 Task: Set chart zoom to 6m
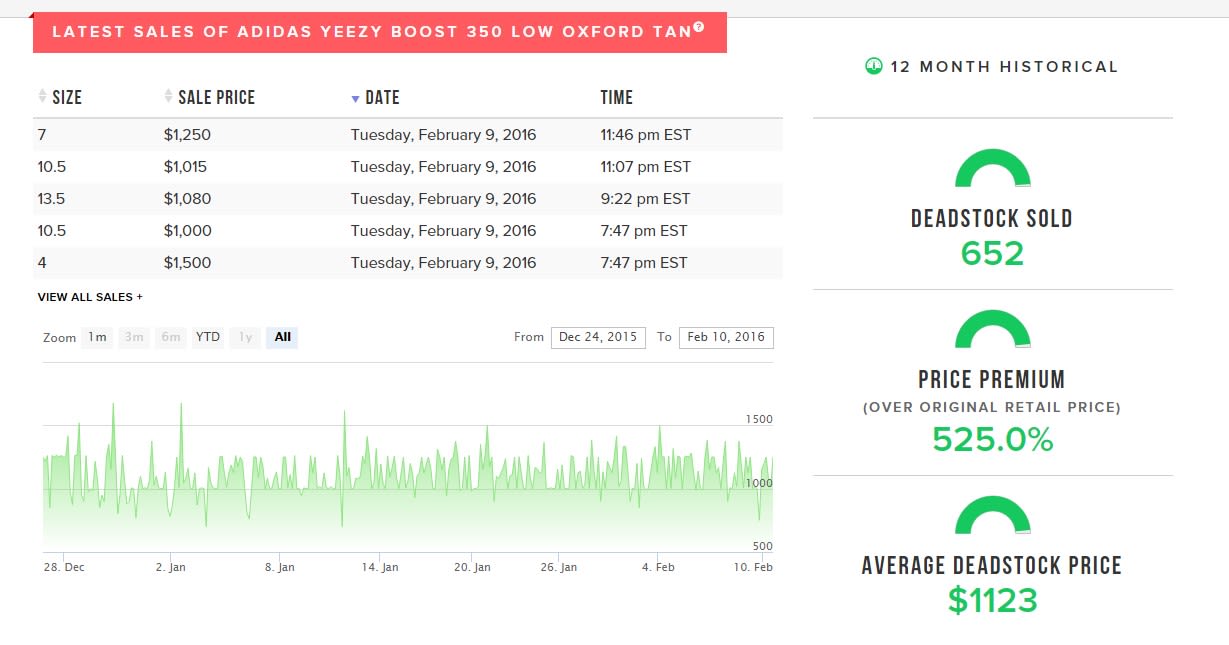(x=171, y=337)
